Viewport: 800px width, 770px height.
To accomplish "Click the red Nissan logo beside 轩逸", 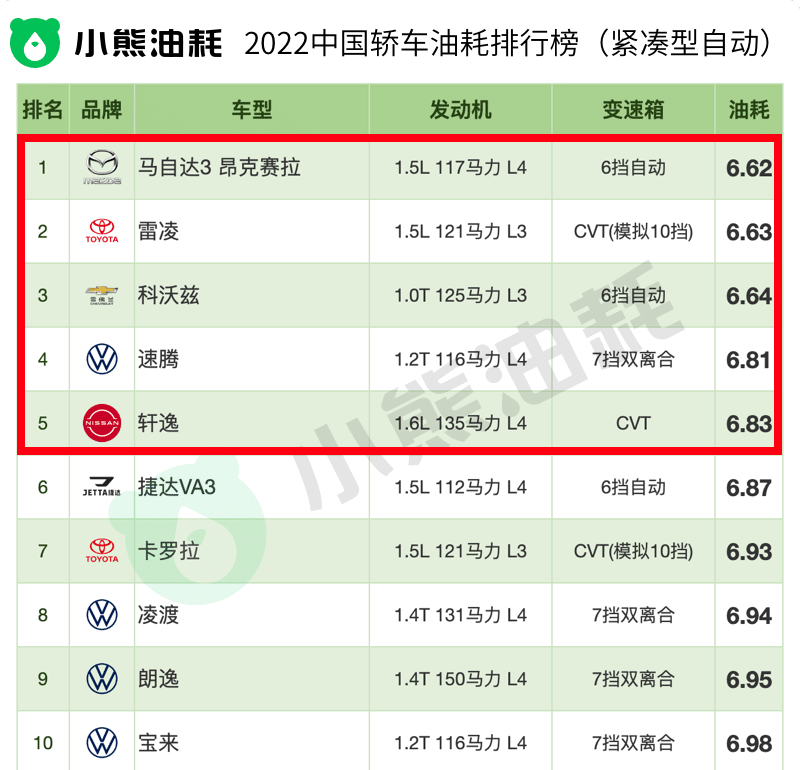I will click(102, 423).
